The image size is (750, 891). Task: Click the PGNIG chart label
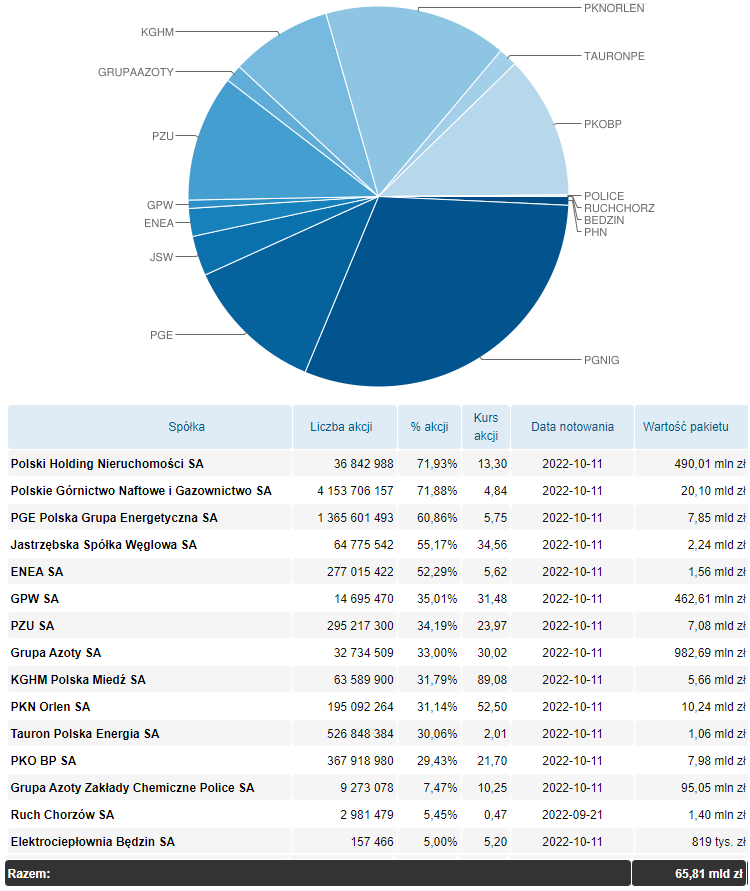tap(601, 360)
